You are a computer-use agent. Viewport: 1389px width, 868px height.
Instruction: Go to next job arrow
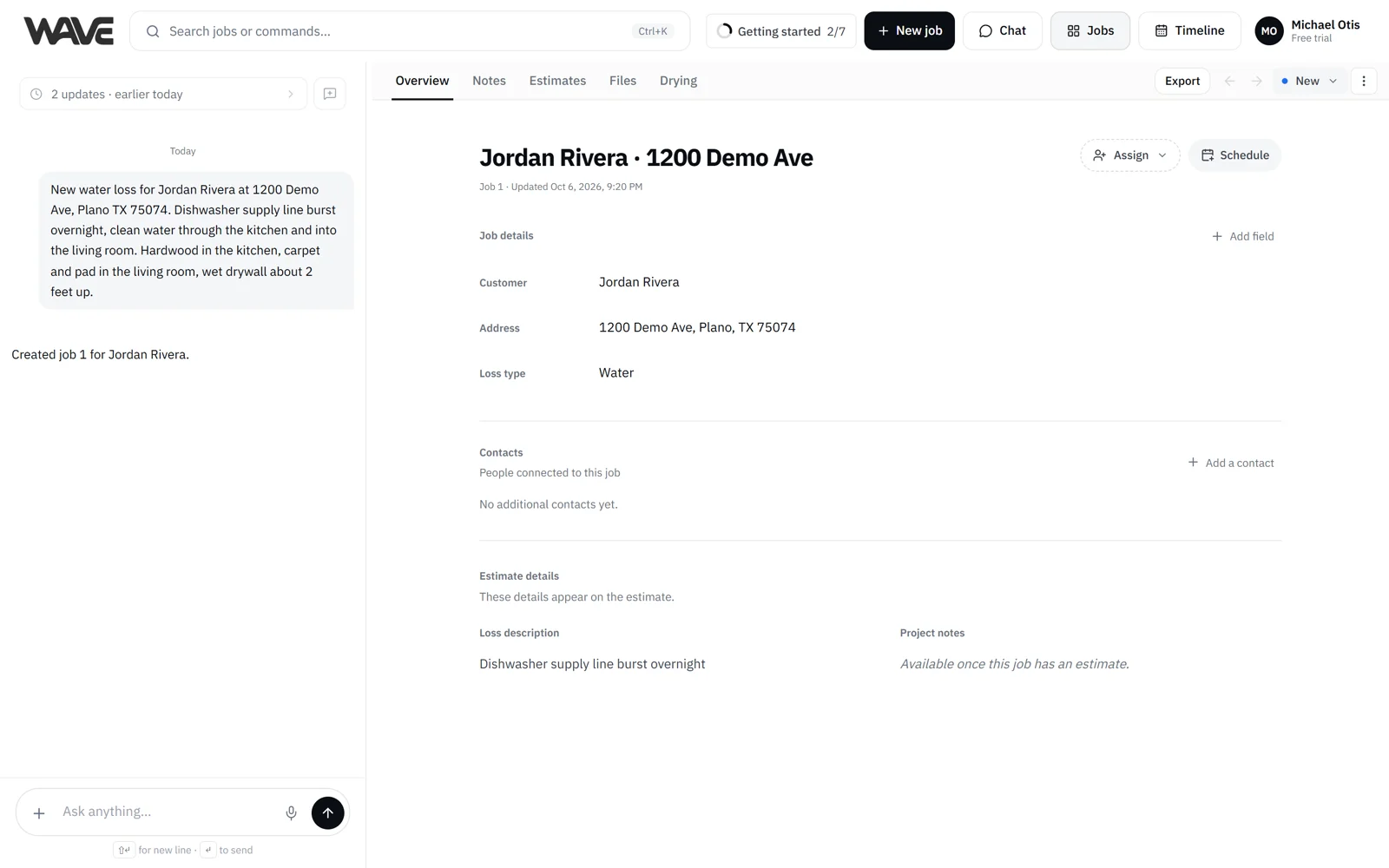[x=1256, y=81]
